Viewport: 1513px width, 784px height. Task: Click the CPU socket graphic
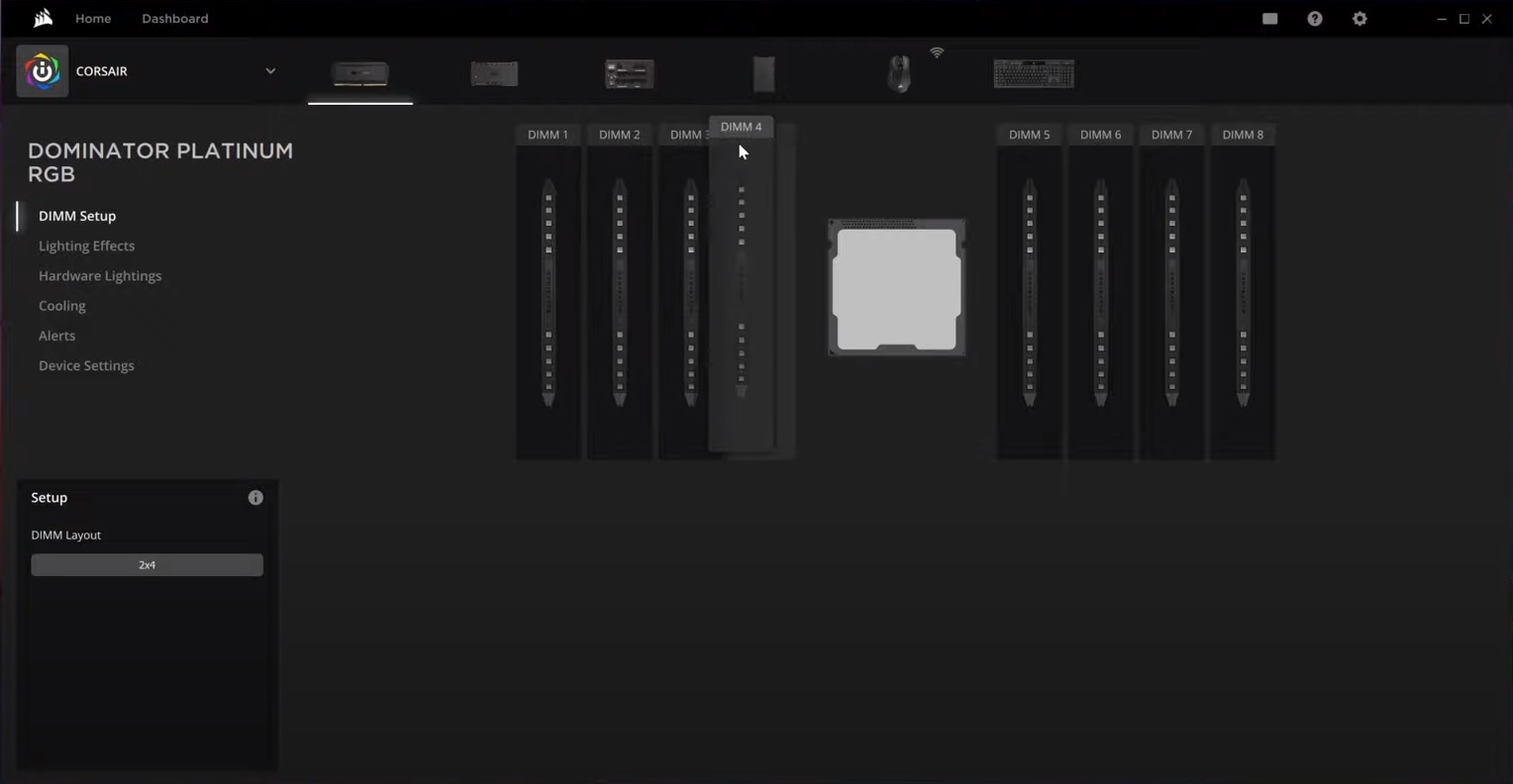896,287
